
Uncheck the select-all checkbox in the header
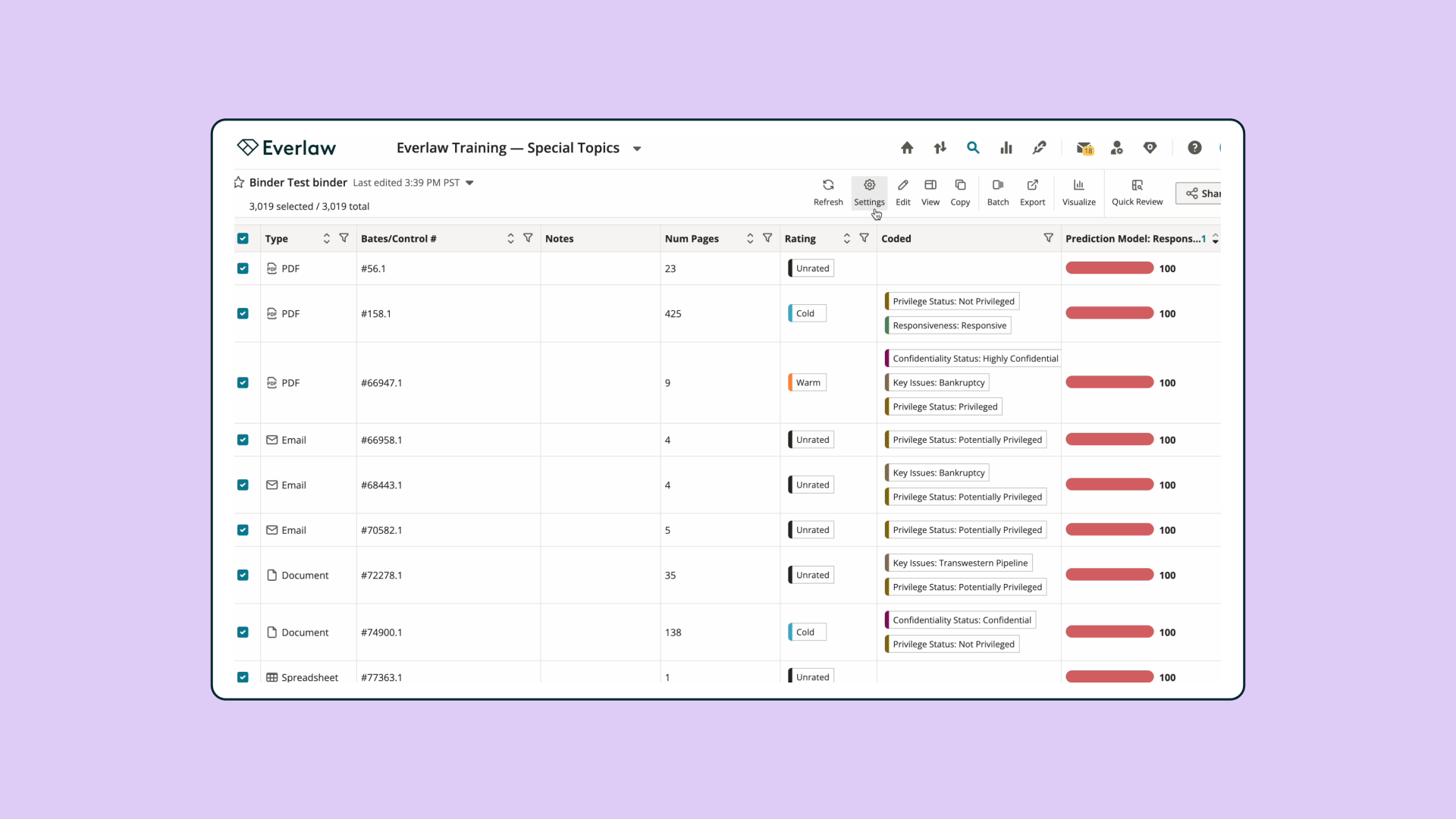point(243,238)
